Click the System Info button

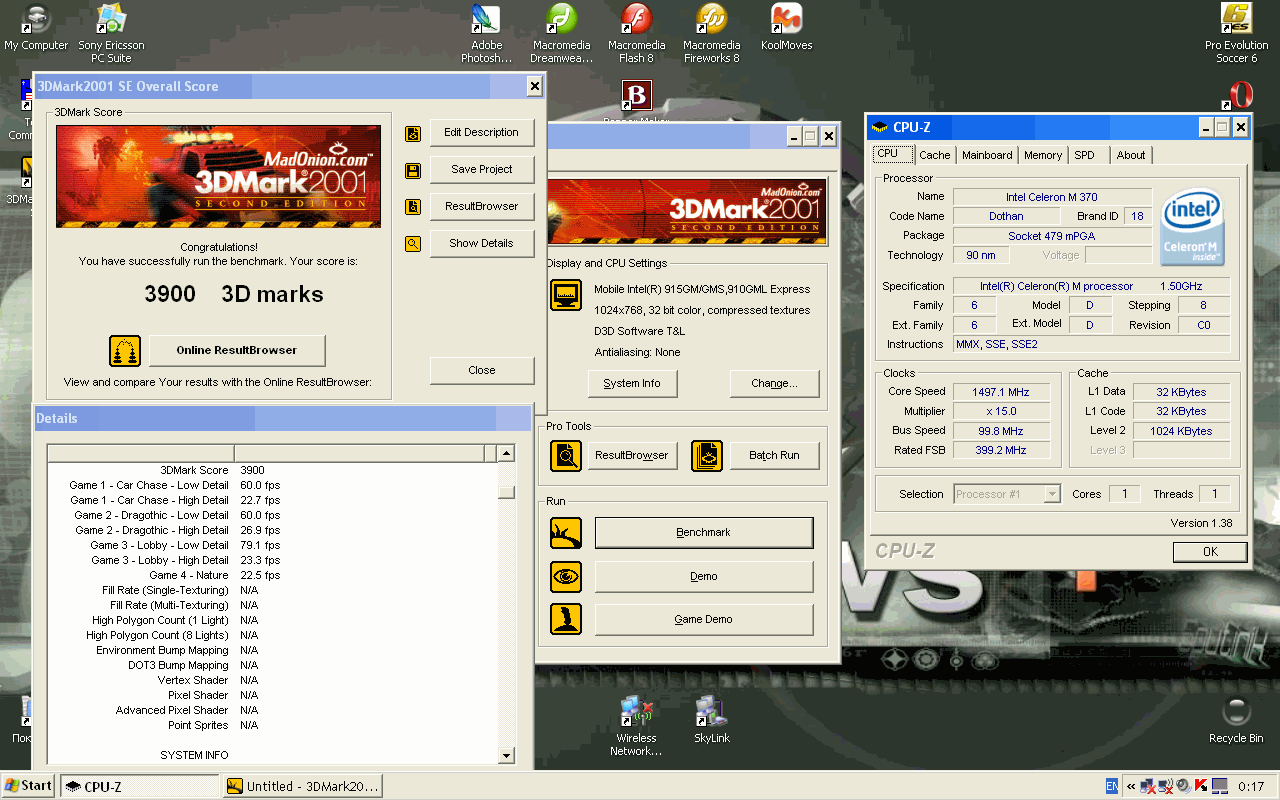click(632, 384)
